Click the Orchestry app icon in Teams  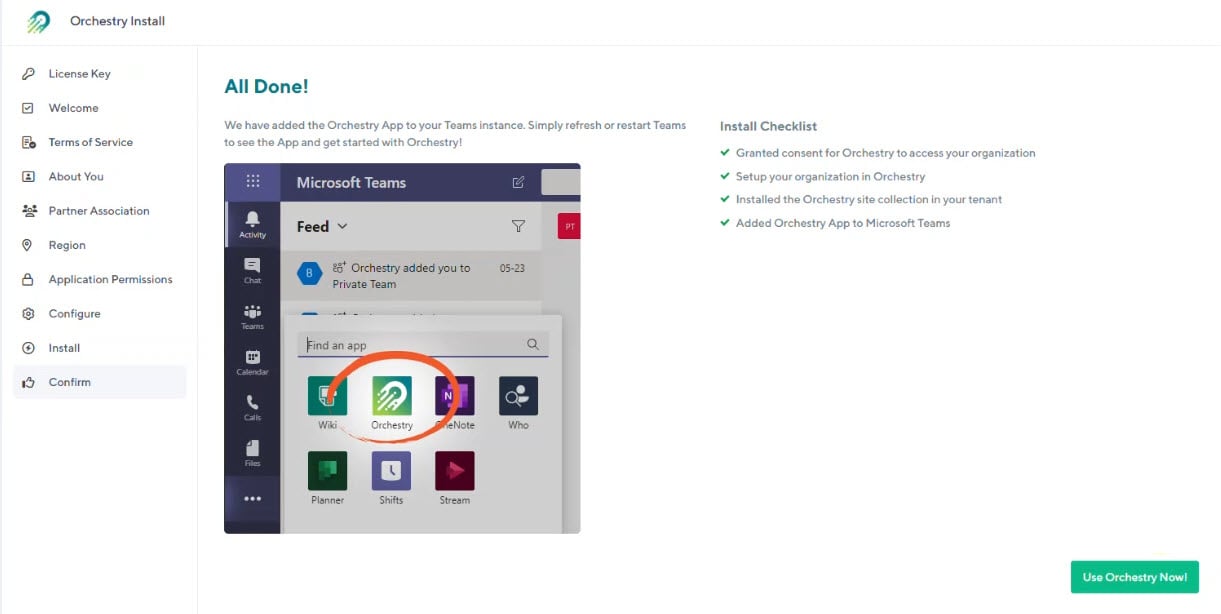[391, 396]
